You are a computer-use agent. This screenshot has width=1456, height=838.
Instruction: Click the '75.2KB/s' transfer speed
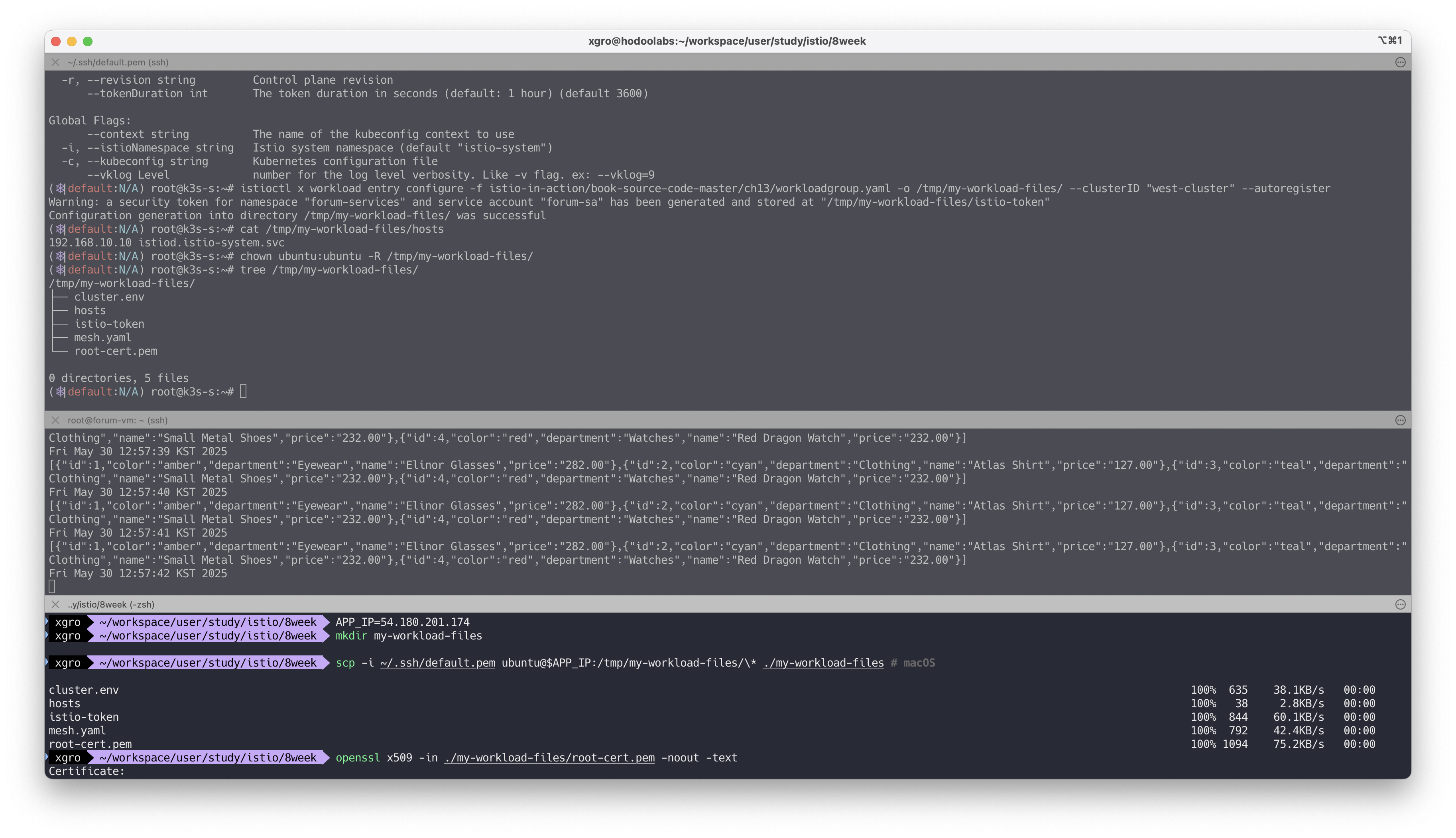tap(1299, 744)
